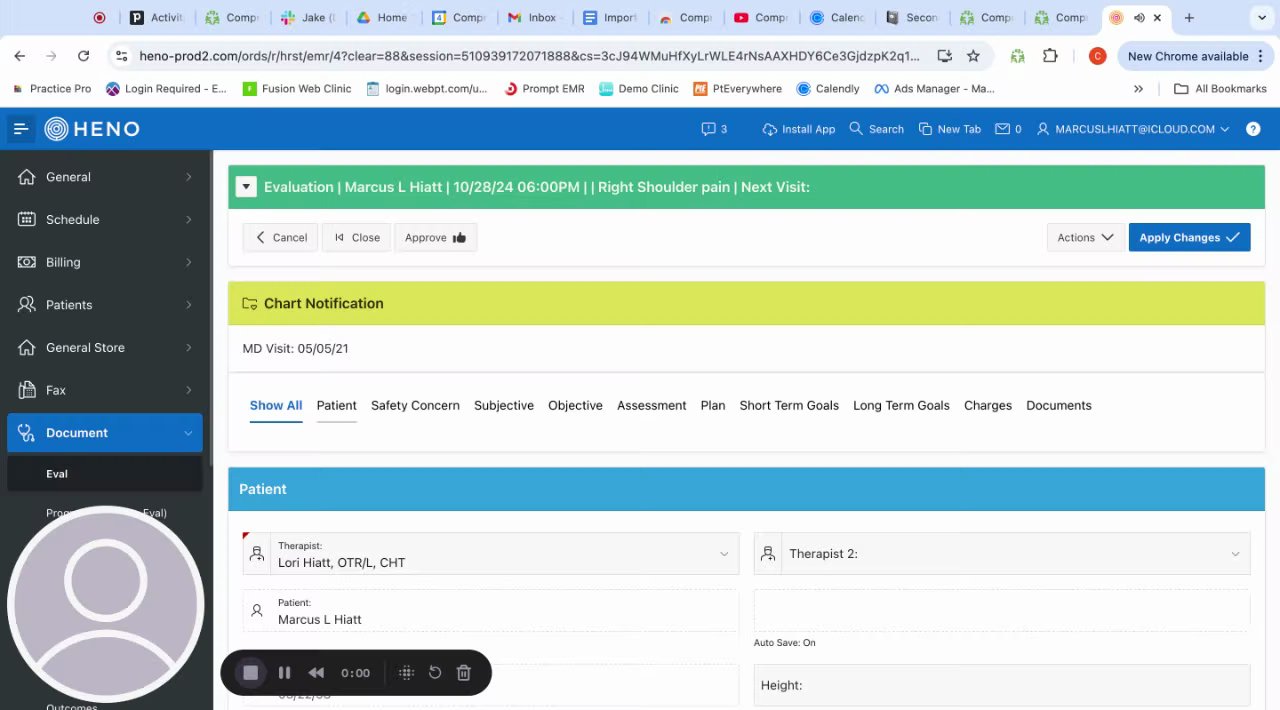Open the Plan tab

pos(713,406)
